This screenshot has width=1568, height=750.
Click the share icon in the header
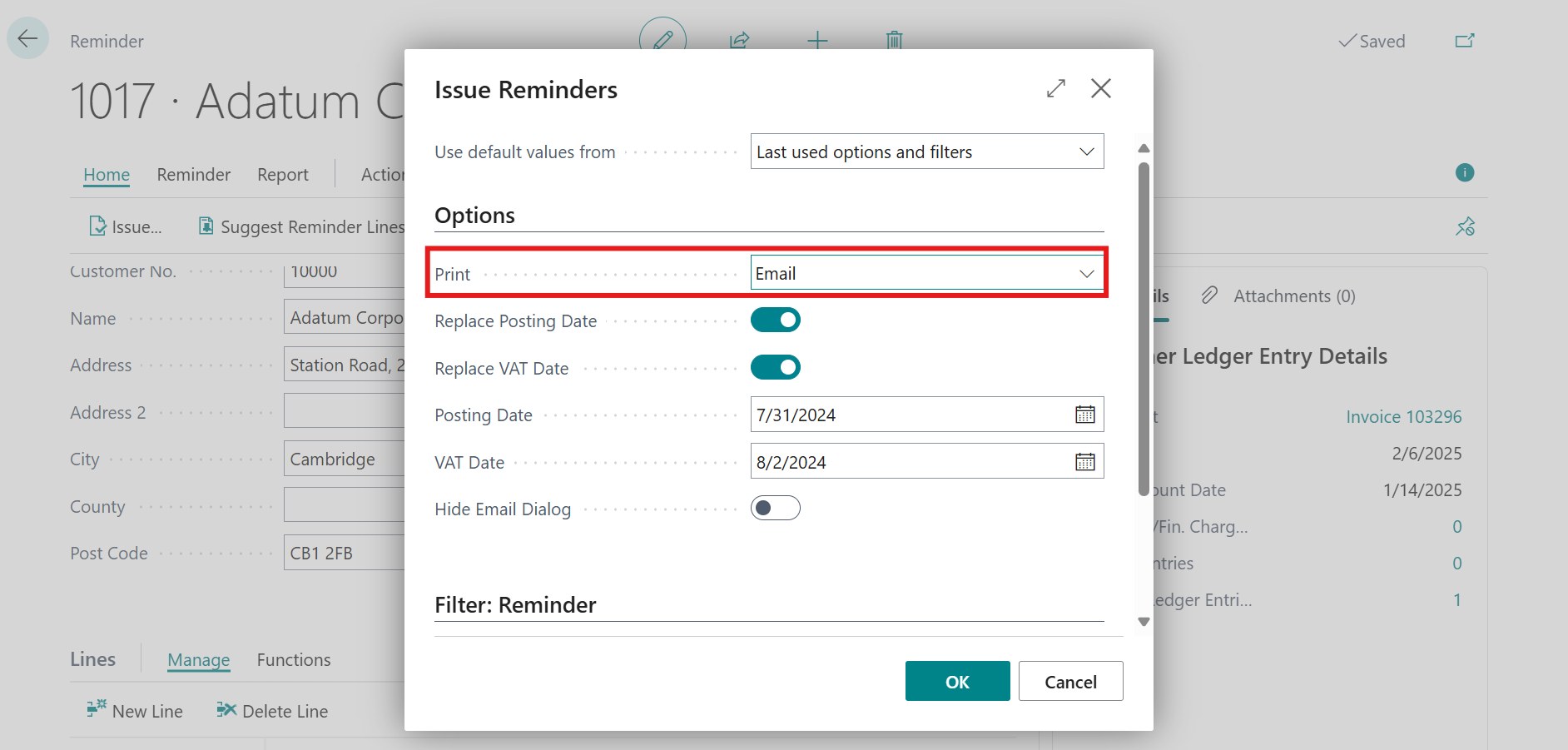pyautogui.click(x=739, y=40)
